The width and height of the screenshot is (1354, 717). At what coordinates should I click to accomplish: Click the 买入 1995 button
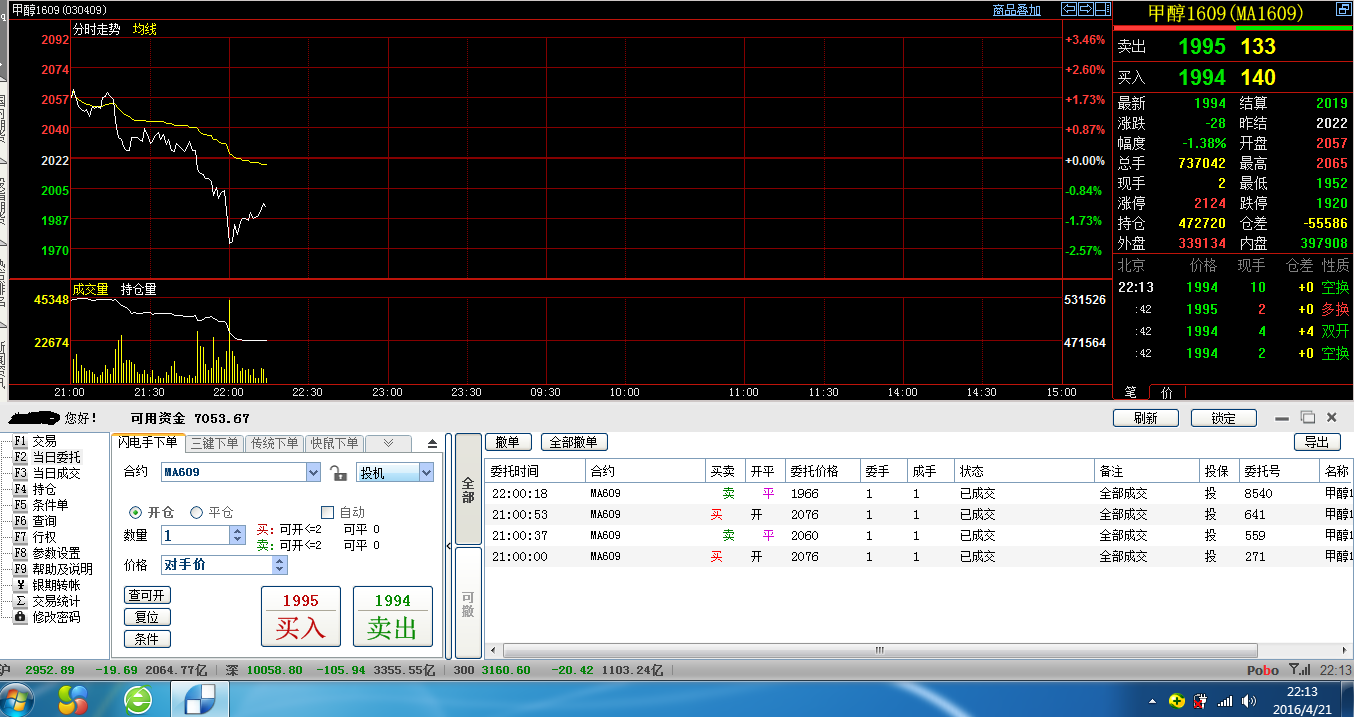coord(300,616)
